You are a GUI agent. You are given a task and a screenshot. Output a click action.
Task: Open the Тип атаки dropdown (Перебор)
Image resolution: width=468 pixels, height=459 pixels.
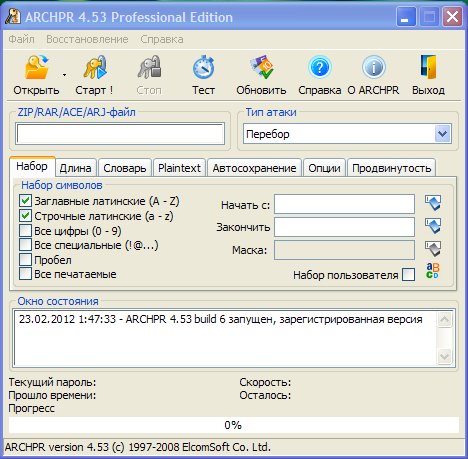tap(347, 134)
